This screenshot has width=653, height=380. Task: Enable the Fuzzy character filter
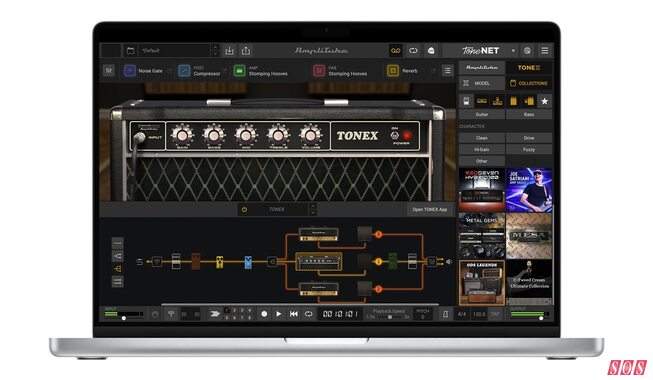click(529, 149)
